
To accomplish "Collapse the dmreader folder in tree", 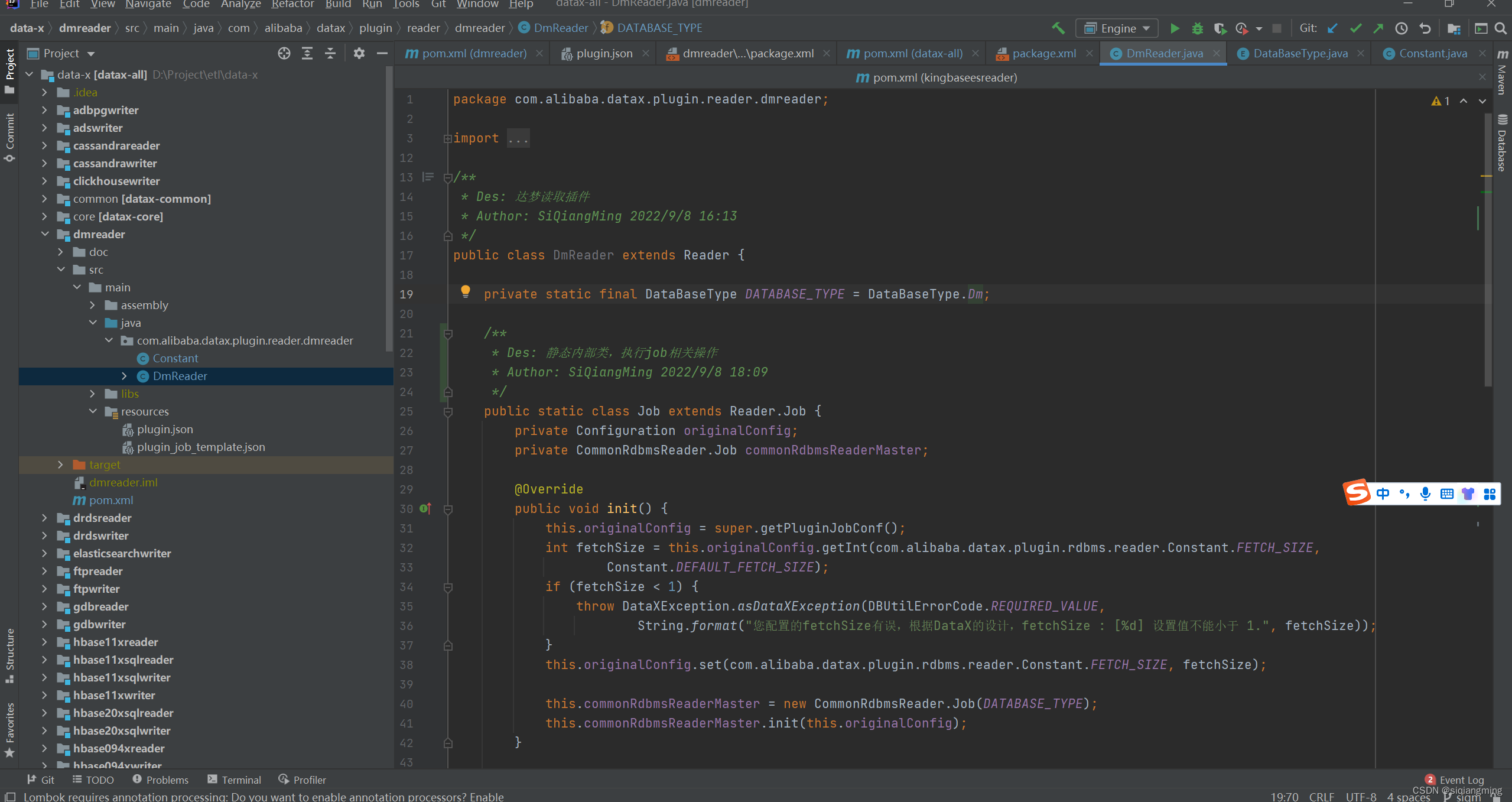I will point(45,234).
